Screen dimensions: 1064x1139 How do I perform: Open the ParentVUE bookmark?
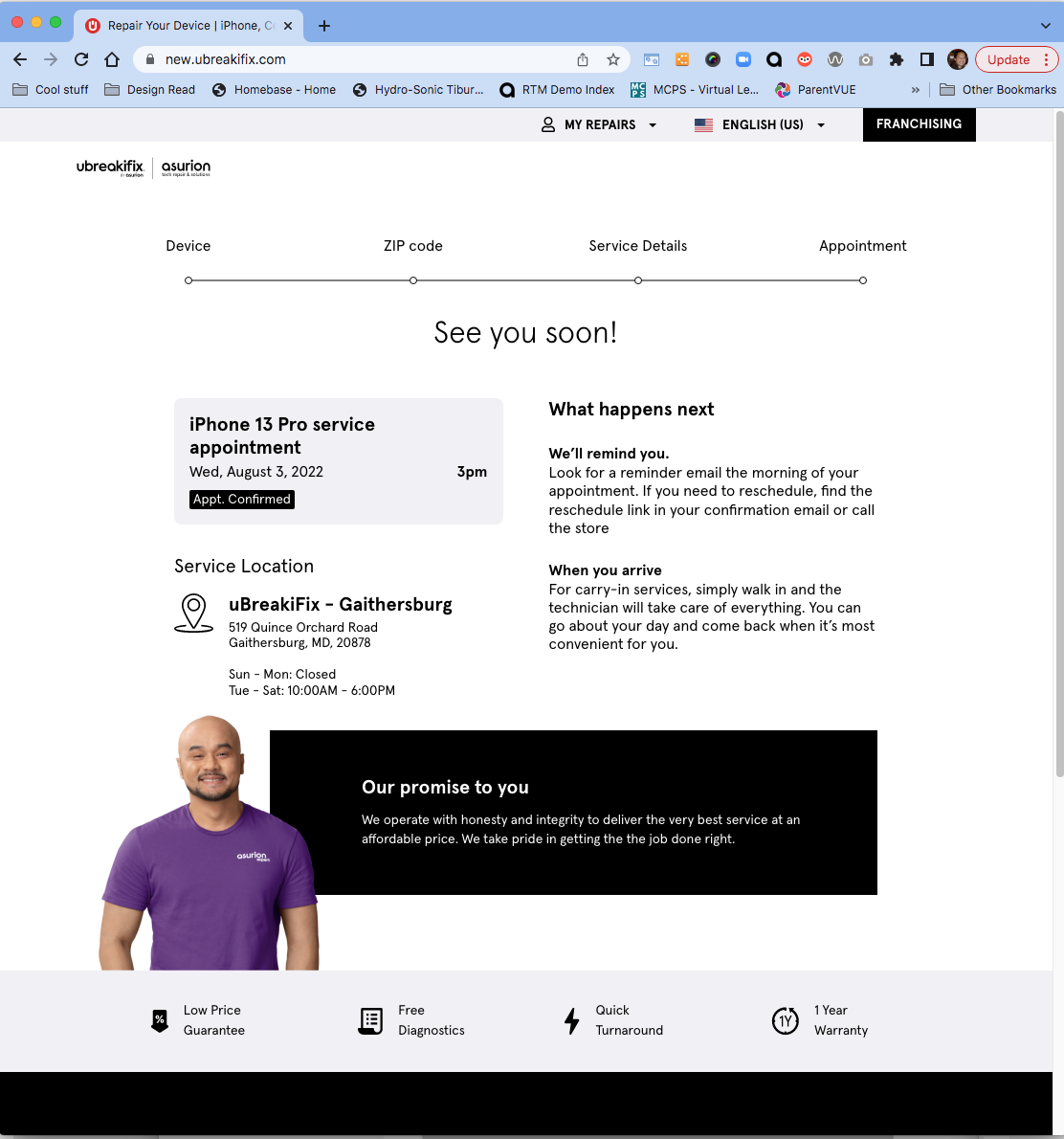pos(815,90)
